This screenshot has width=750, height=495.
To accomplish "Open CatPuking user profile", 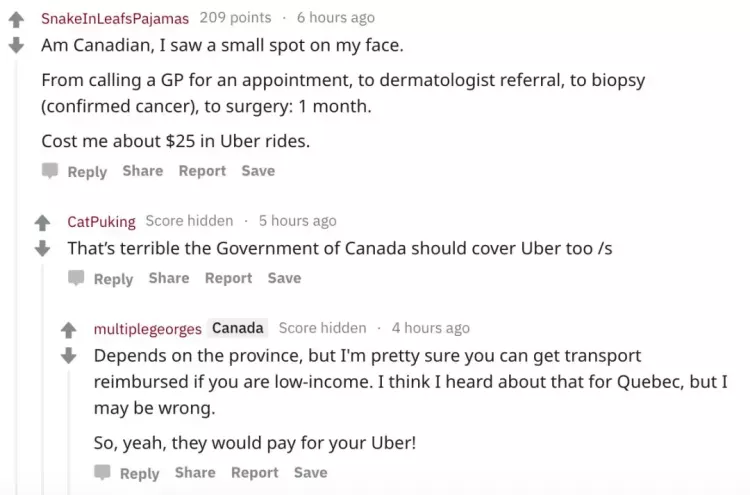I will click(101, 221).
